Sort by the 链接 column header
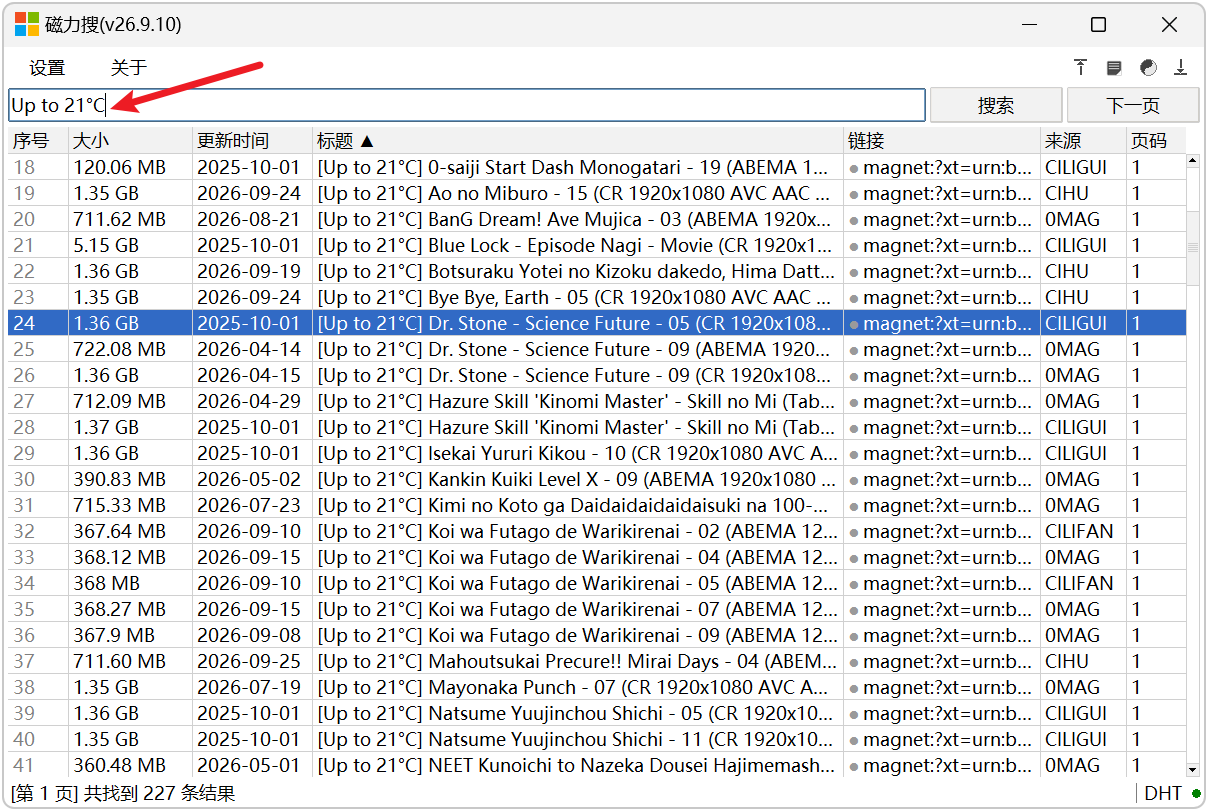The width and height of the screenshot is (1208, 810). (942, 141)
